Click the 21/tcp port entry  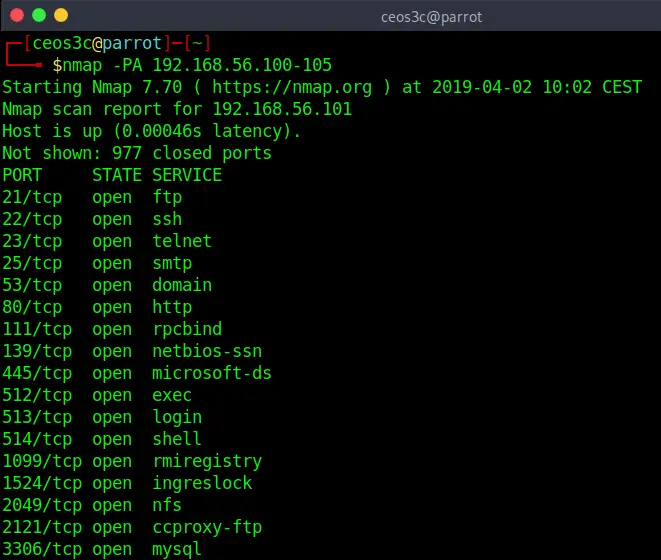(x=32, y=197)
